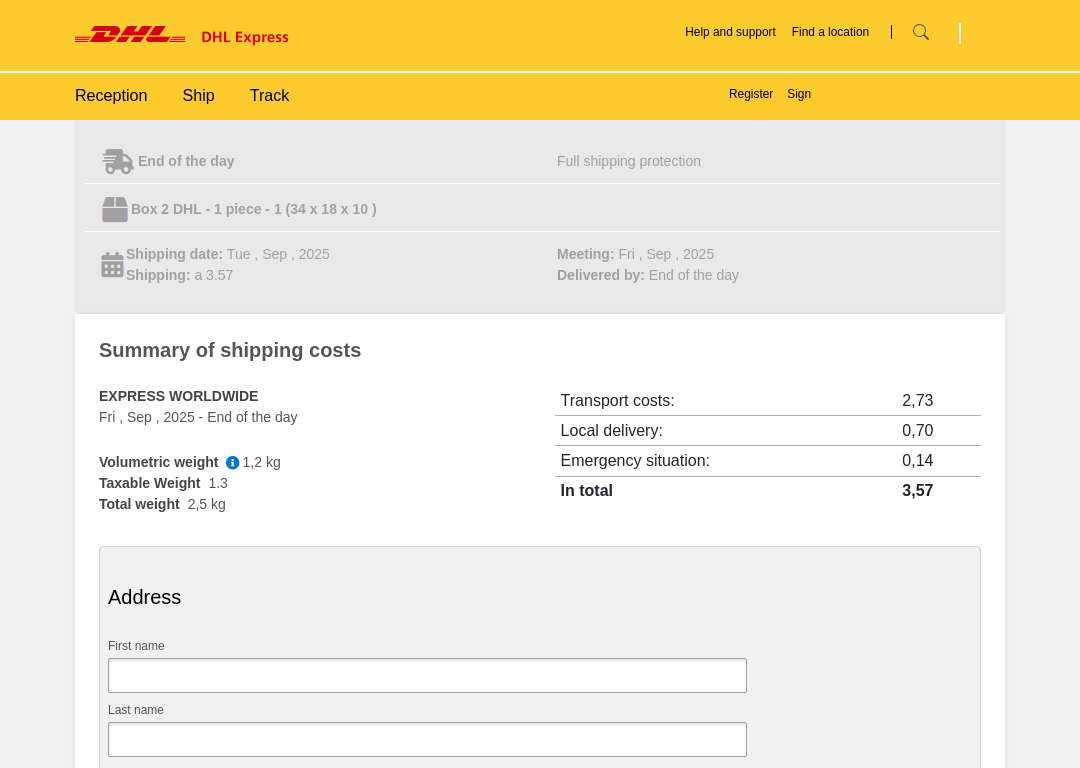Click the End of the day heading
This screenshot has height=768, width=1080.
pos(186,161)
